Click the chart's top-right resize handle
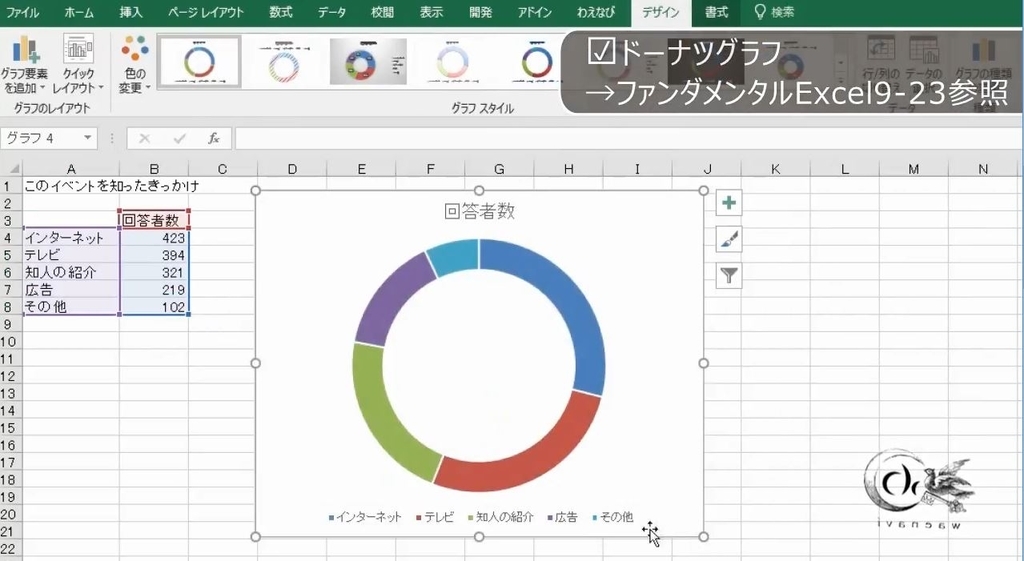Viewport: 1024px width, 561px height. point(703,191)
